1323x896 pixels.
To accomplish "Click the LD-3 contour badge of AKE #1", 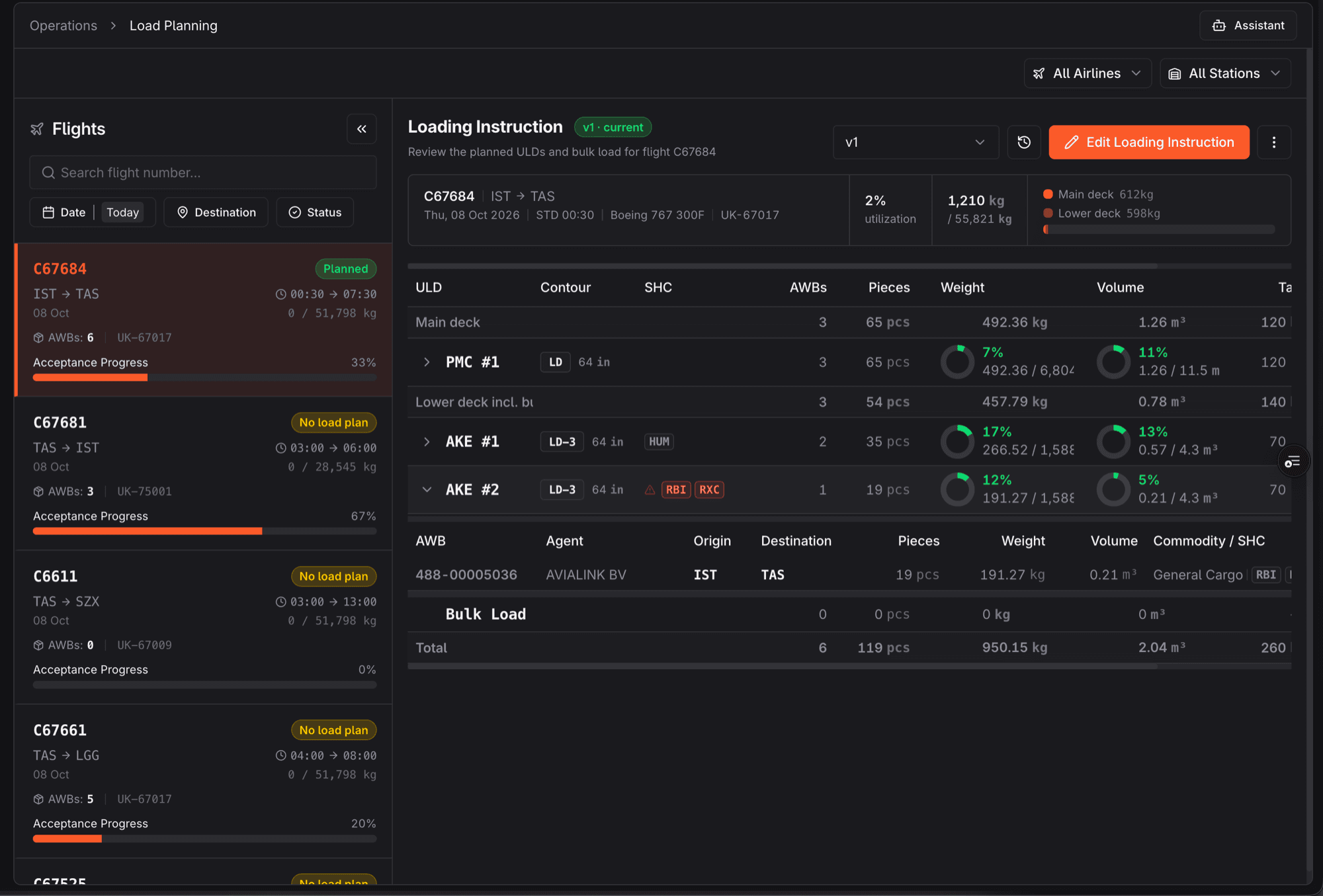I will tap(562, 442).
